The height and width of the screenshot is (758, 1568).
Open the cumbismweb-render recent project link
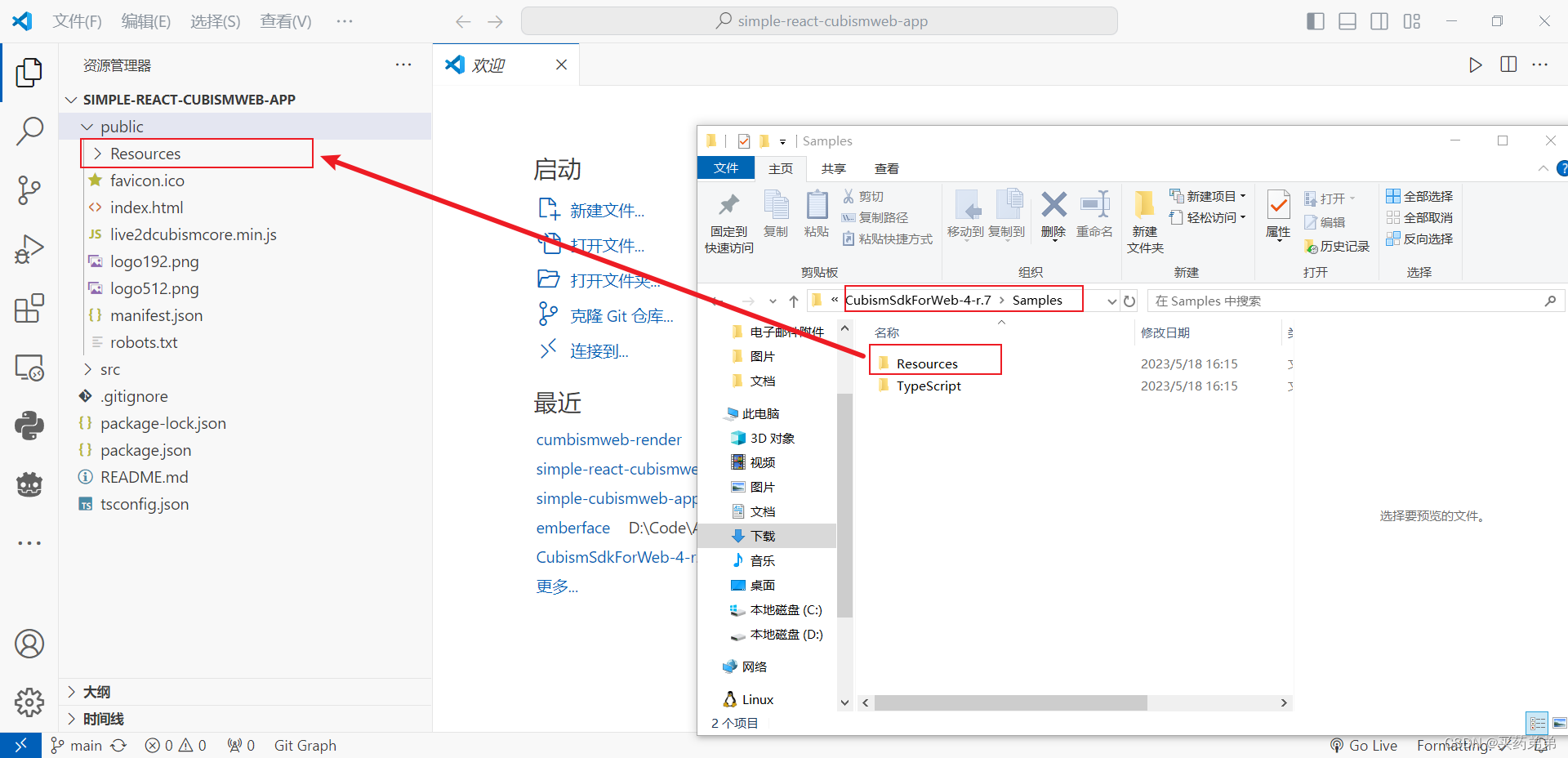pyautogui.click(x=608, y=439)
